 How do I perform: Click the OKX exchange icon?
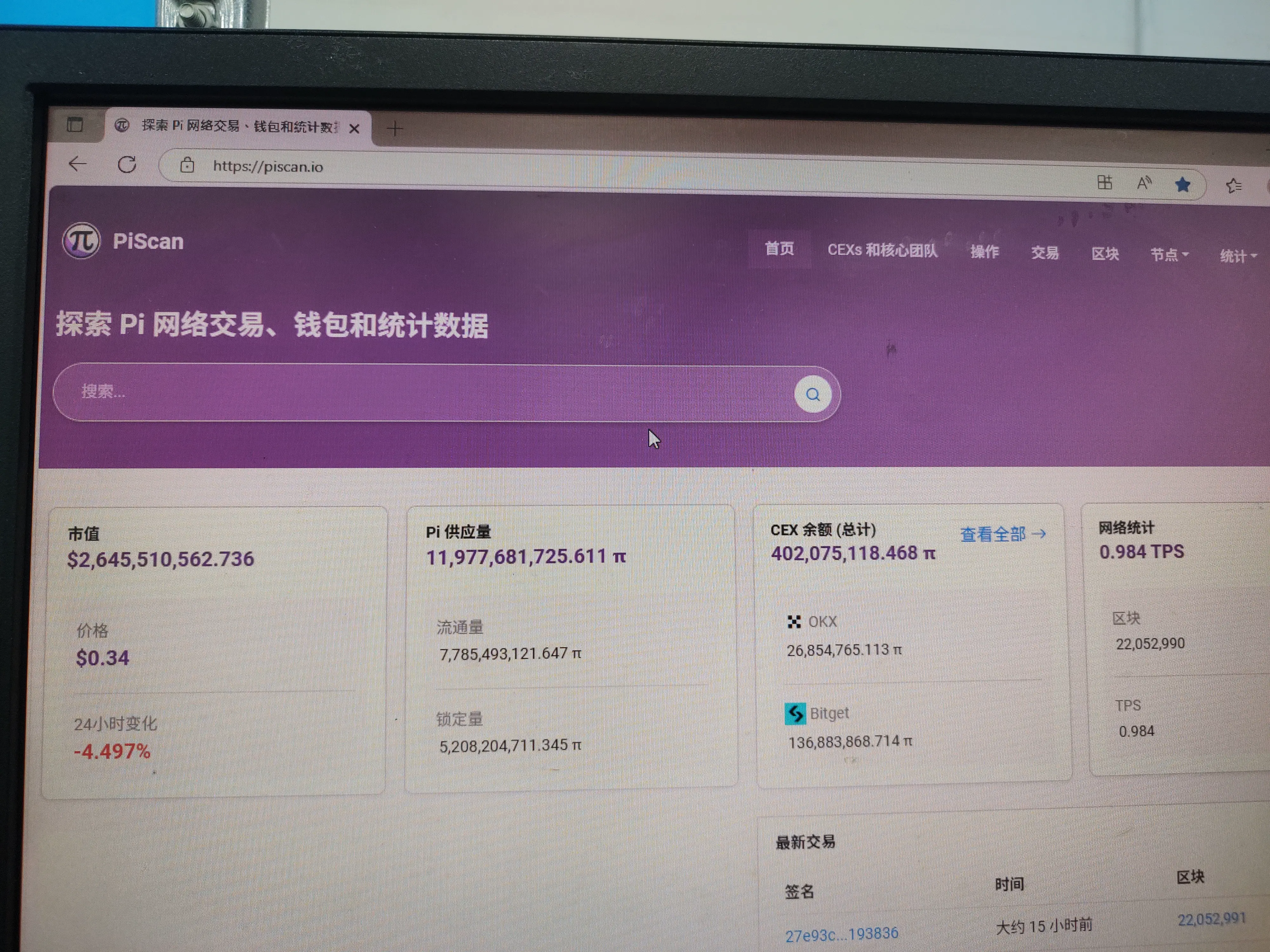[x=794, y=621]
